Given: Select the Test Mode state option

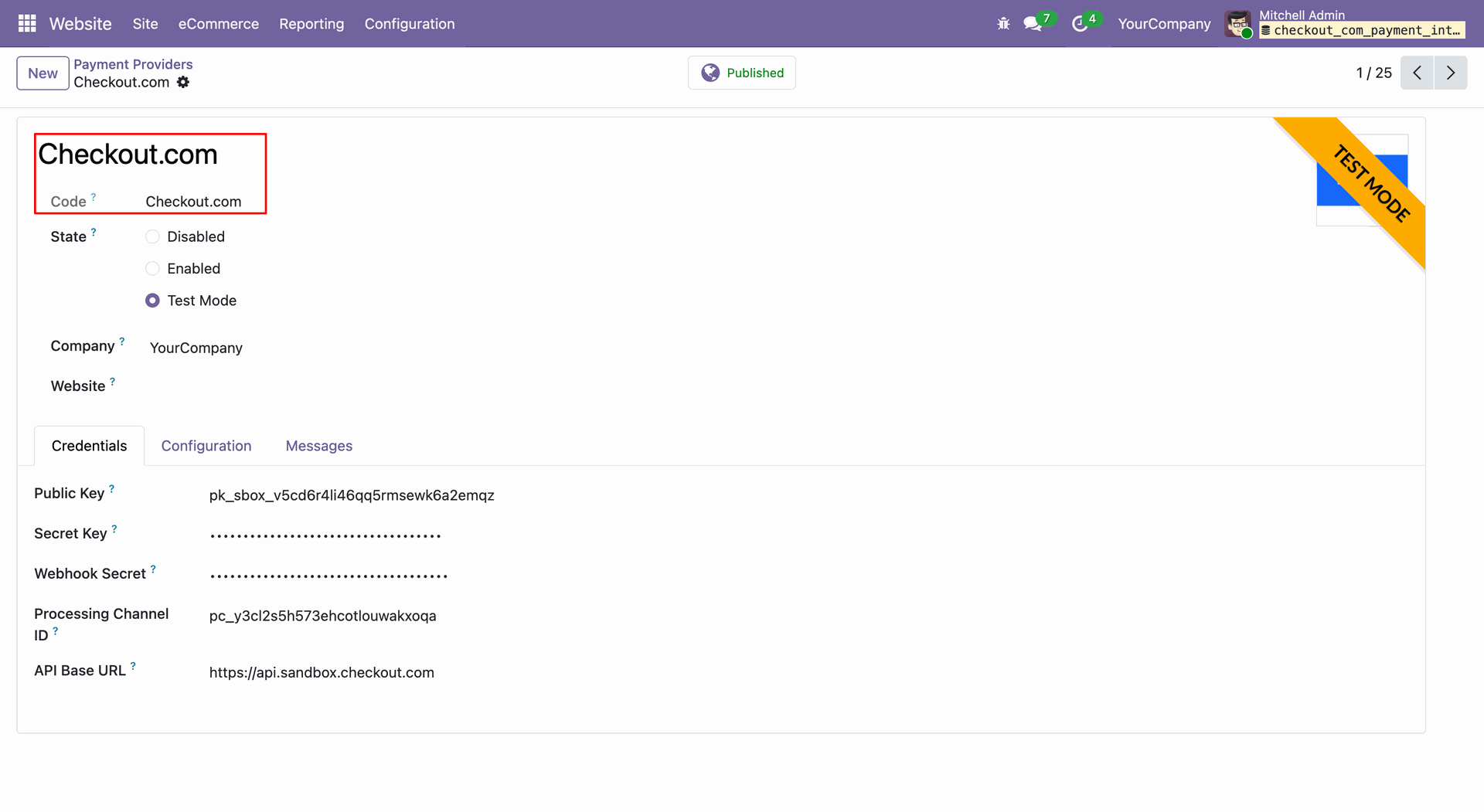Looking at the screenshot, I should pyautogui.click(x=152, y=301).
